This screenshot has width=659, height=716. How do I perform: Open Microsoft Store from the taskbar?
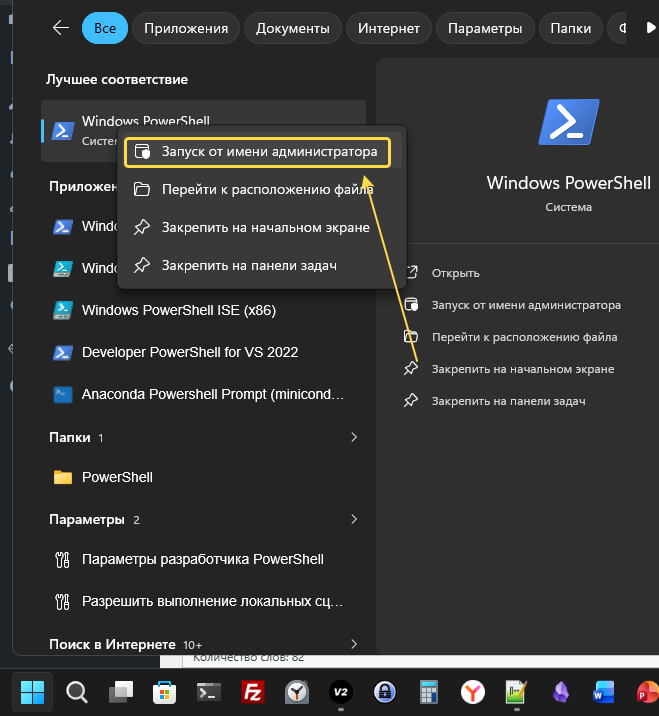(x=165, y=691)
